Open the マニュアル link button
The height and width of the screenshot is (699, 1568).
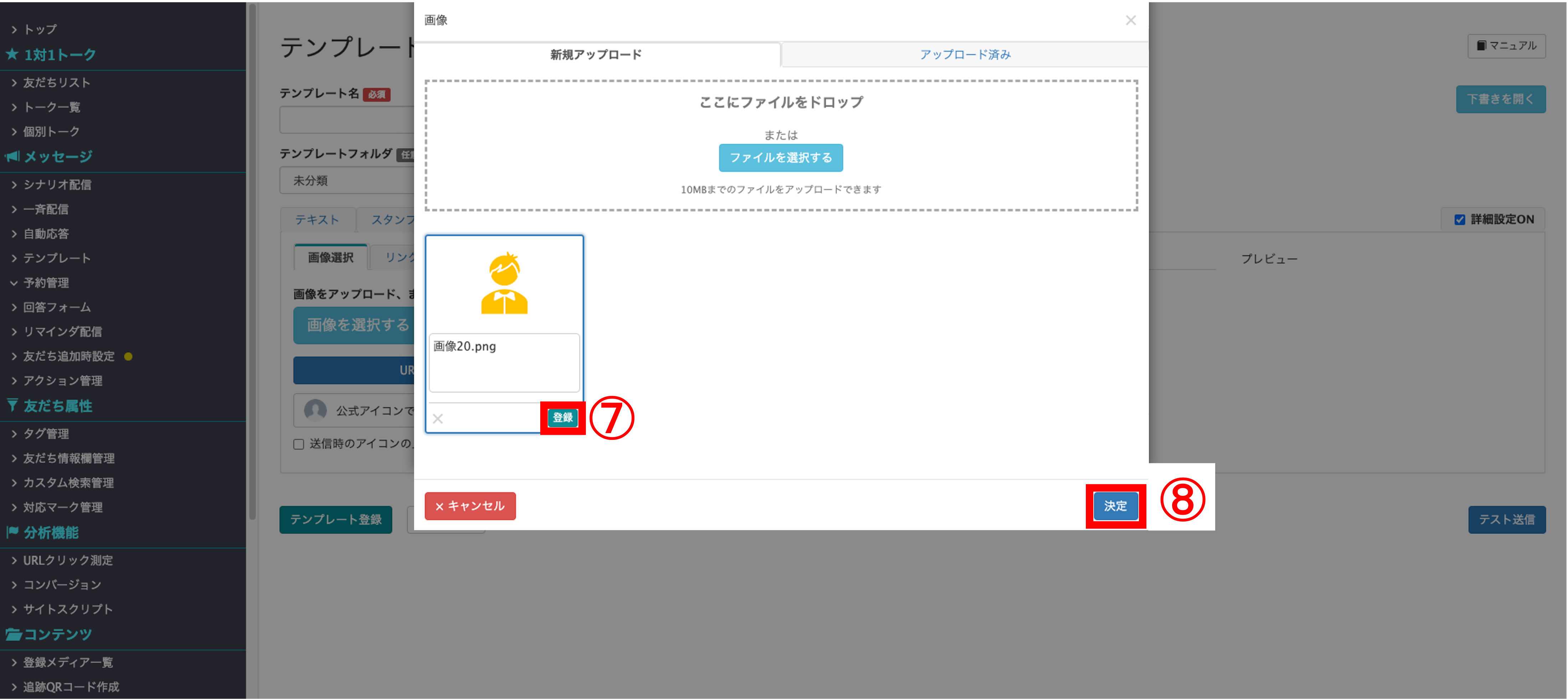pos(1506,46)
